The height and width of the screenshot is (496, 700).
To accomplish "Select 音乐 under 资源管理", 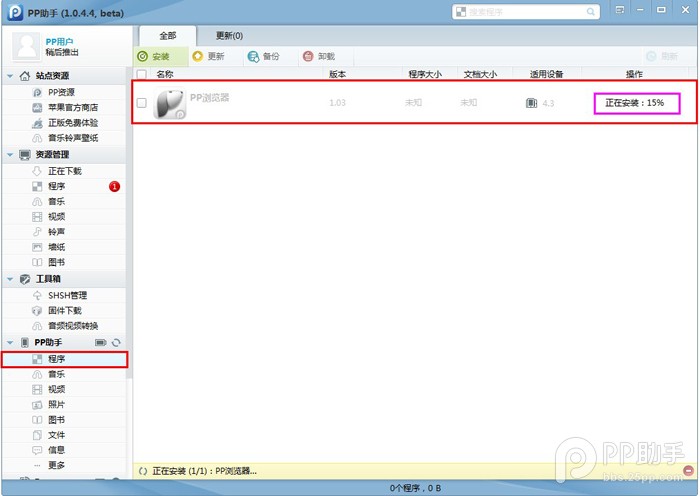I will click(64, 201).
